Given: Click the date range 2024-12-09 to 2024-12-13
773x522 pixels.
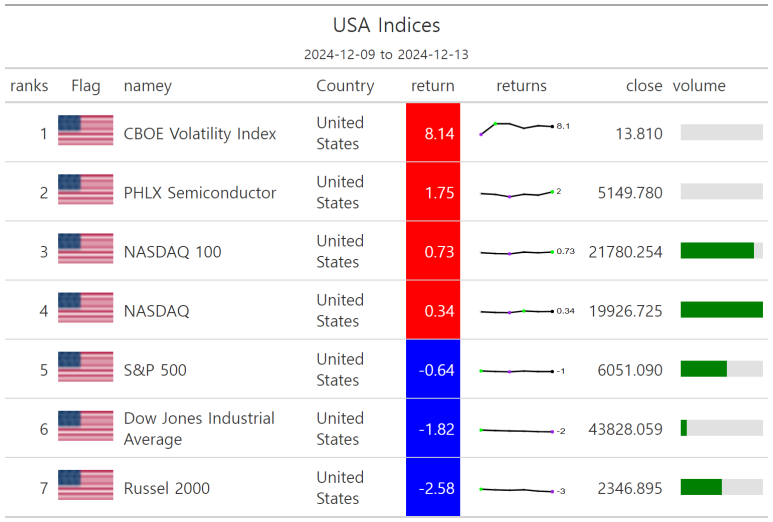Looking at the screenshot, I should point(386,54).
